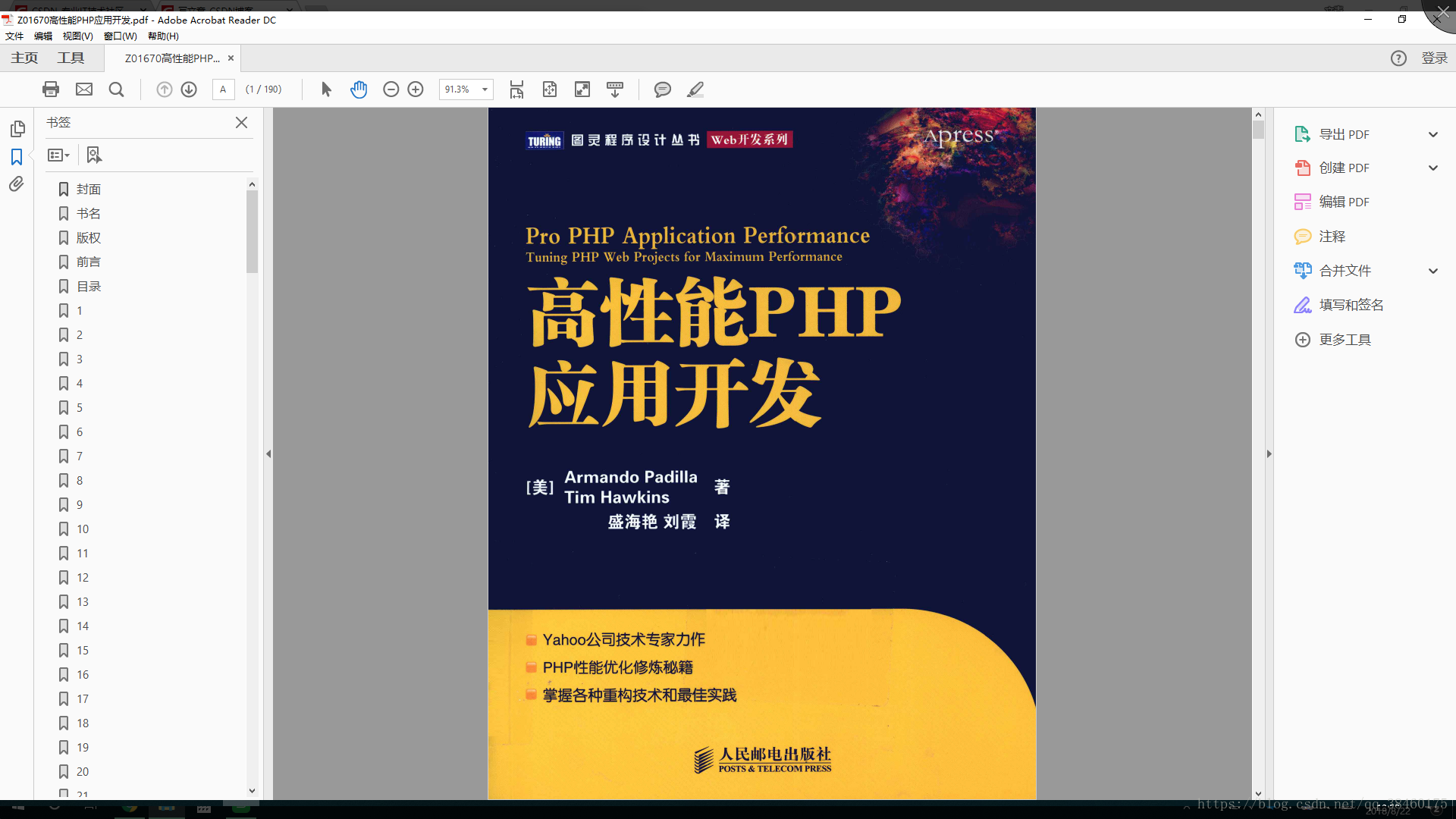The image size is (1456, 819).
Task: Switch to the 工具 tab
Action: point(71,58)
